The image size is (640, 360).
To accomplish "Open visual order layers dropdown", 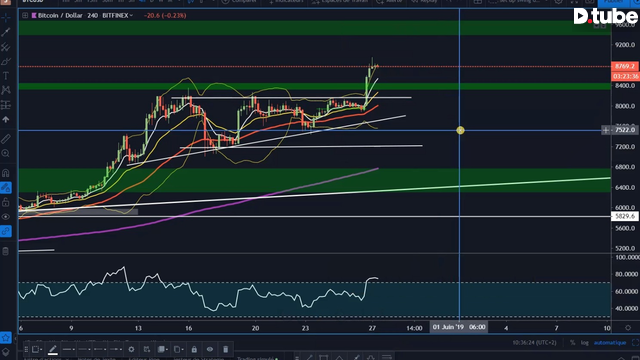I will [x=163, y=349].
